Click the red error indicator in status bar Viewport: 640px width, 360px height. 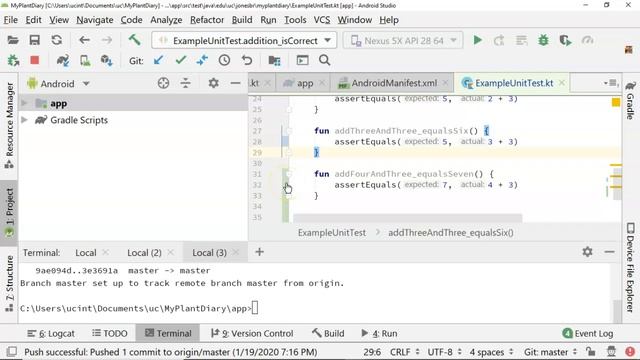click(x=630, y=351)
